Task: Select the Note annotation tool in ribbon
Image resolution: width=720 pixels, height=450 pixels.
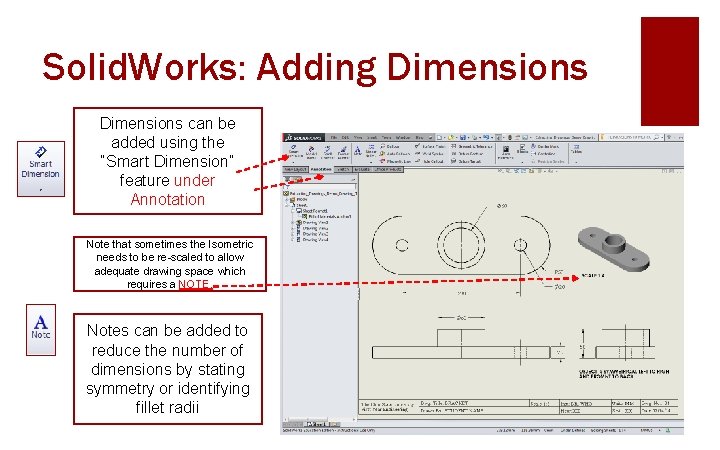Action: [358, 151]
